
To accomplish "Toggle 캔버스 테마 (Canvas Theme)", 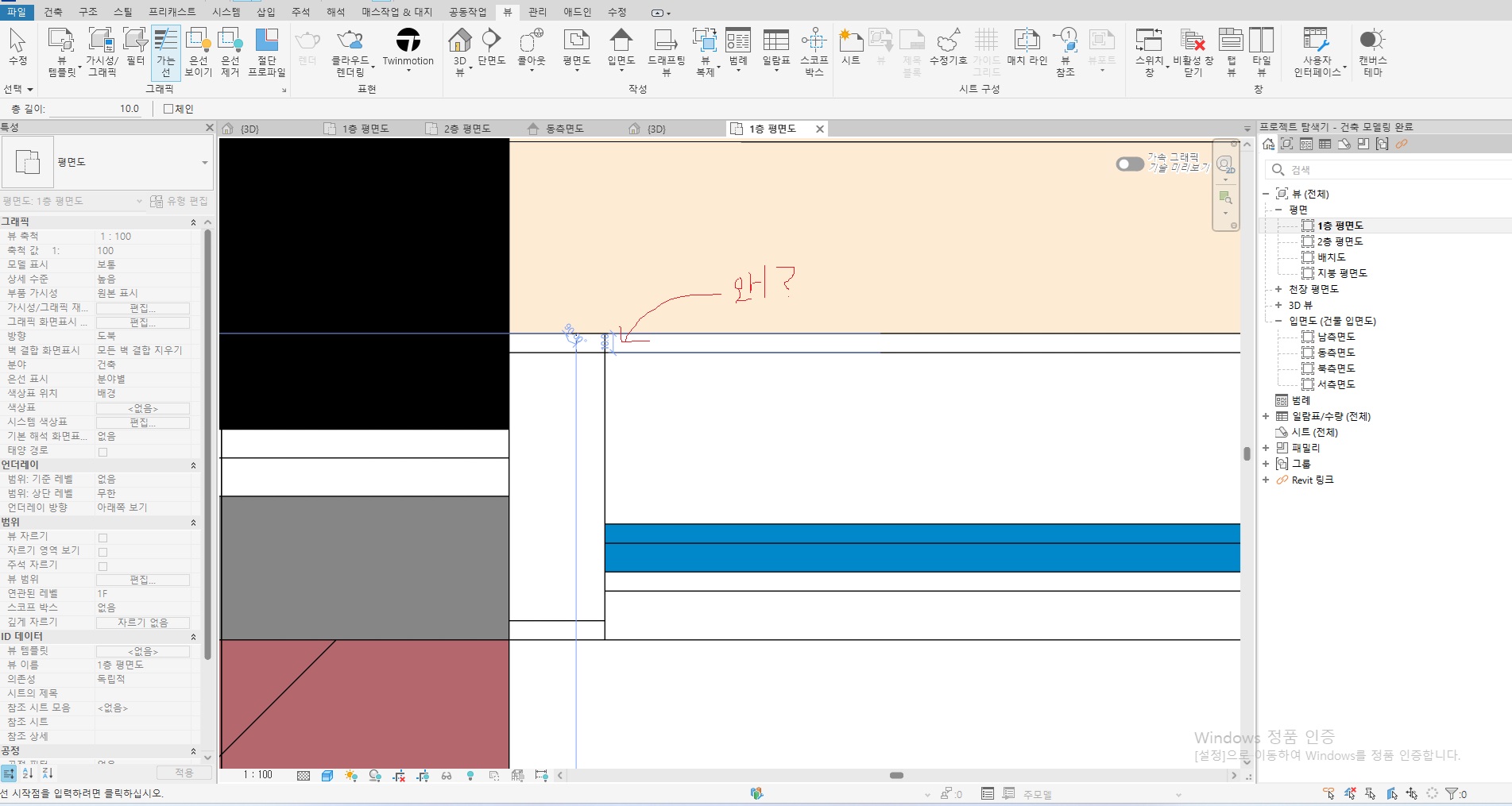I will click(x=1372, y=52).
